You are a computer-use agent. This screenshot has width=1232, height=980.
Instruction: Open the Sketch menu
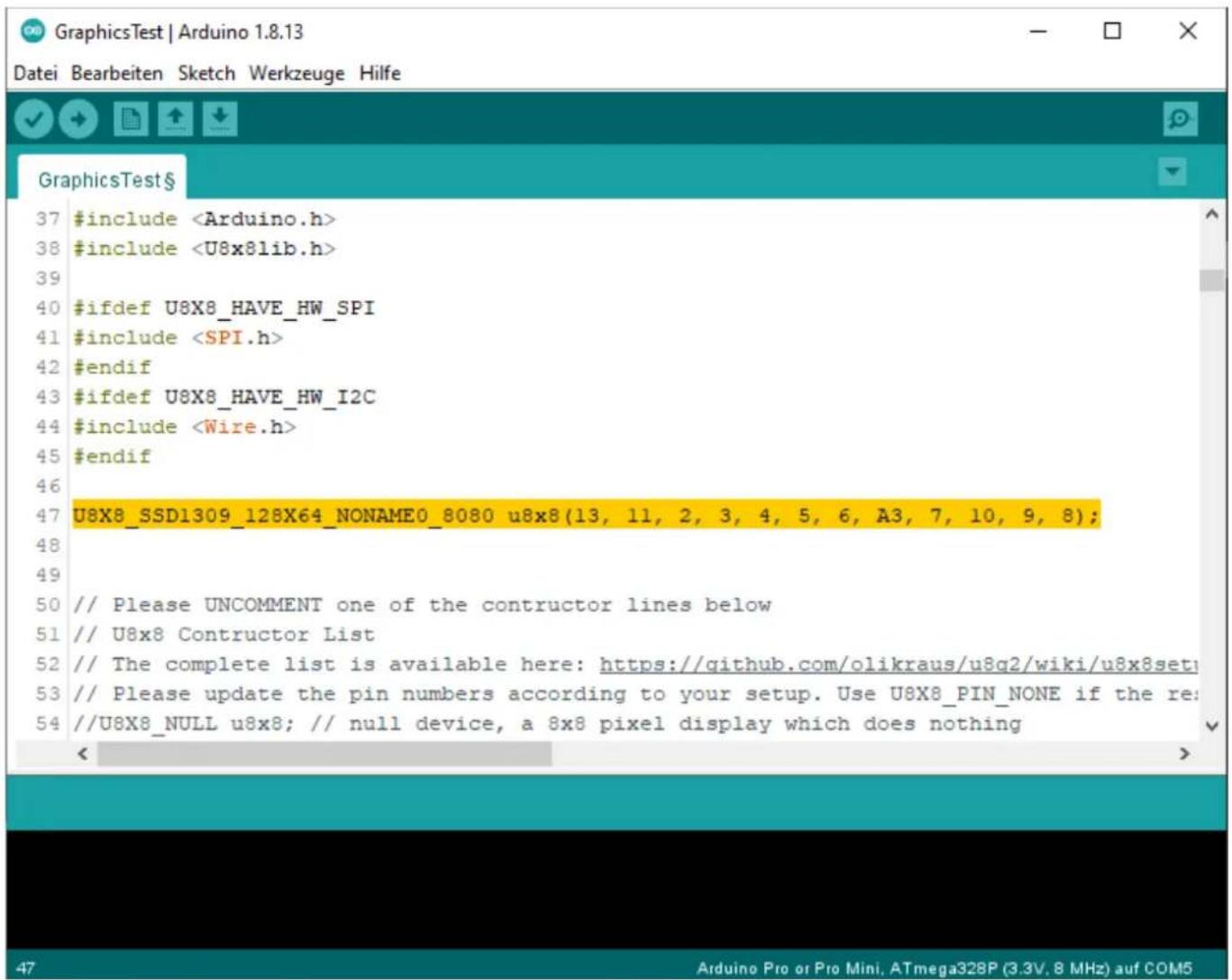(206, 73)
